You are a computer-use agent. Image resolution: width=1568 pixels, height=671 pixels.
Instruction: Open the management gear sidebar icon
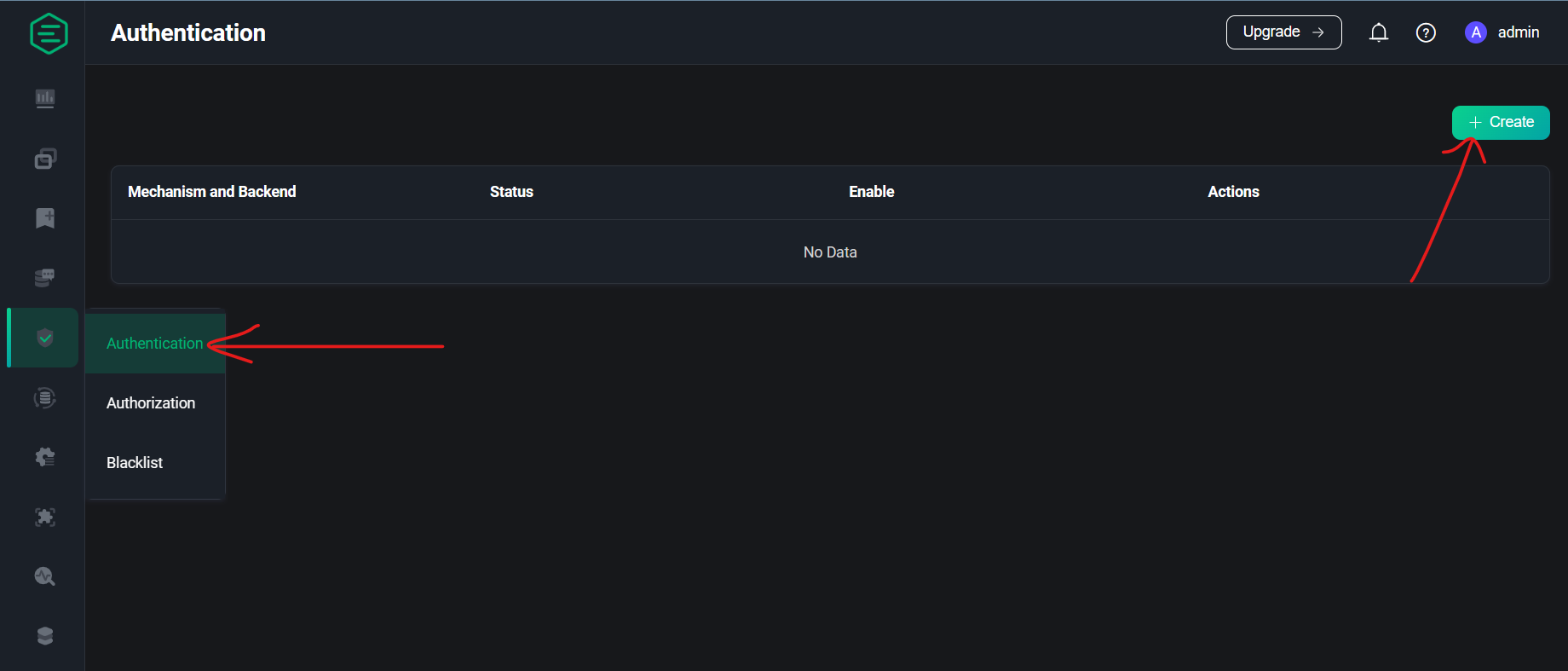point(45,457)
